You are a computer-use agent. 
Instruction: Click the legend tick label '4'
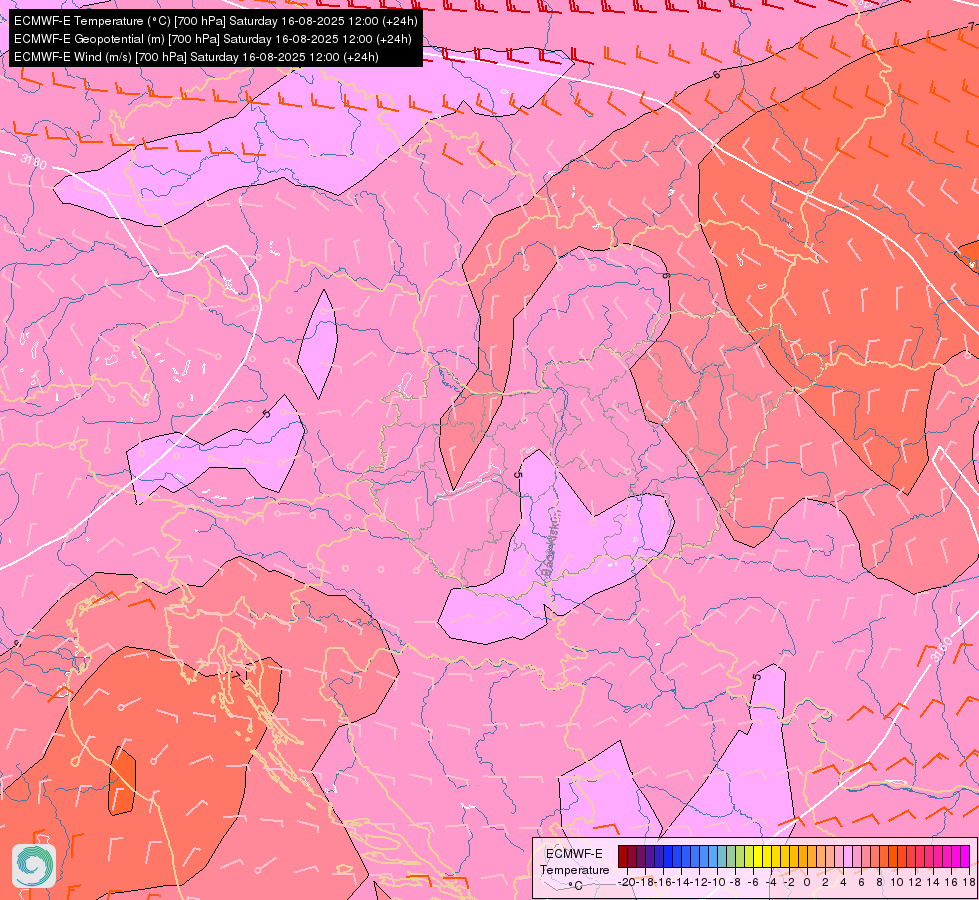(x=844, y=883)
